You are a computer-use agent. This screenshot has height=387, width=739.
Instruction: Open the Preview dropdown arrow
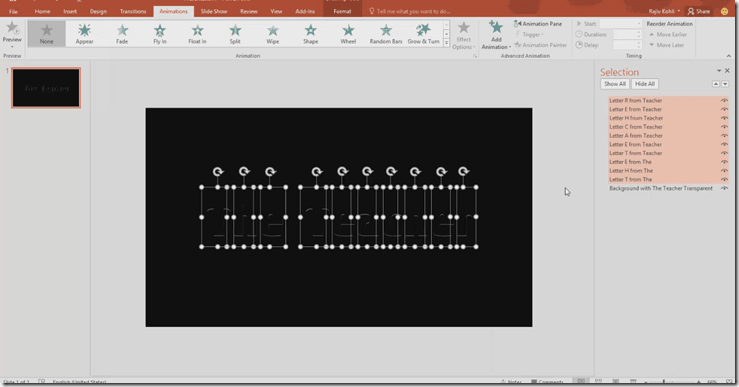coord(12,47)
